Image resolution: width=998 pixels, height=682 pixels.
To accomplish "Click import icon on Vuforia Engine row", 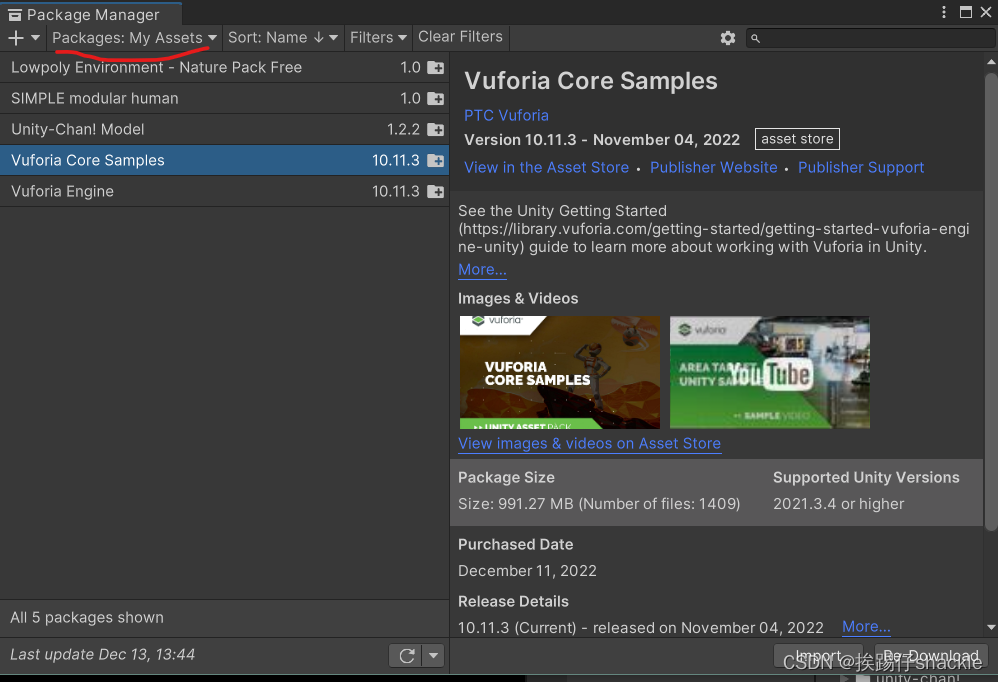I will pos(436,191).
